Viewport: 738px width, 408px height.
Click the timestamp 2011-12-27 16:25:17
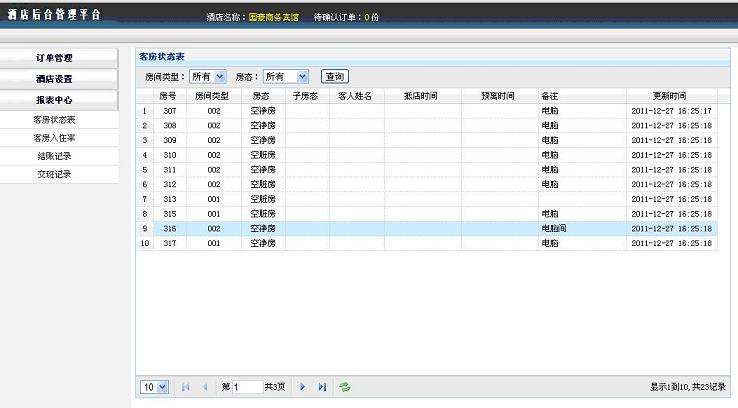671,111
